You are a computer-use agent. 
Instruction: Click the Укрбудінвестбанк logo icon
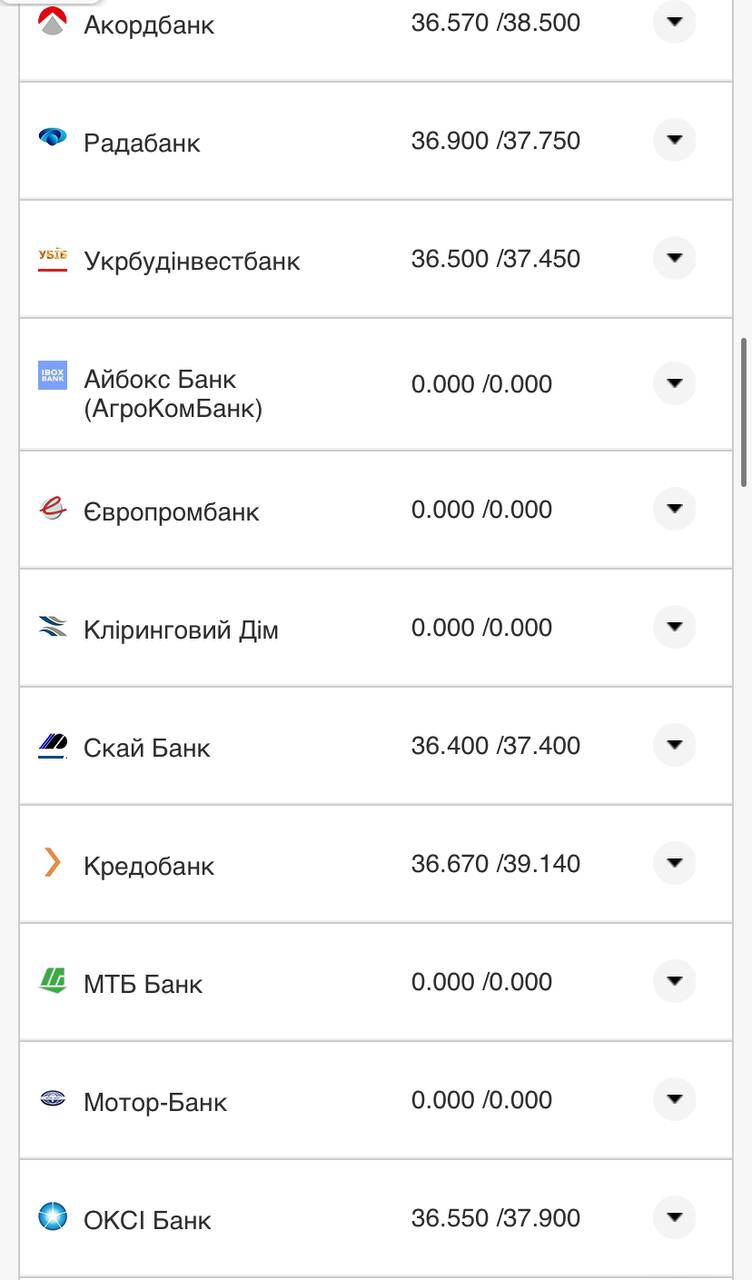coord(52,259)
